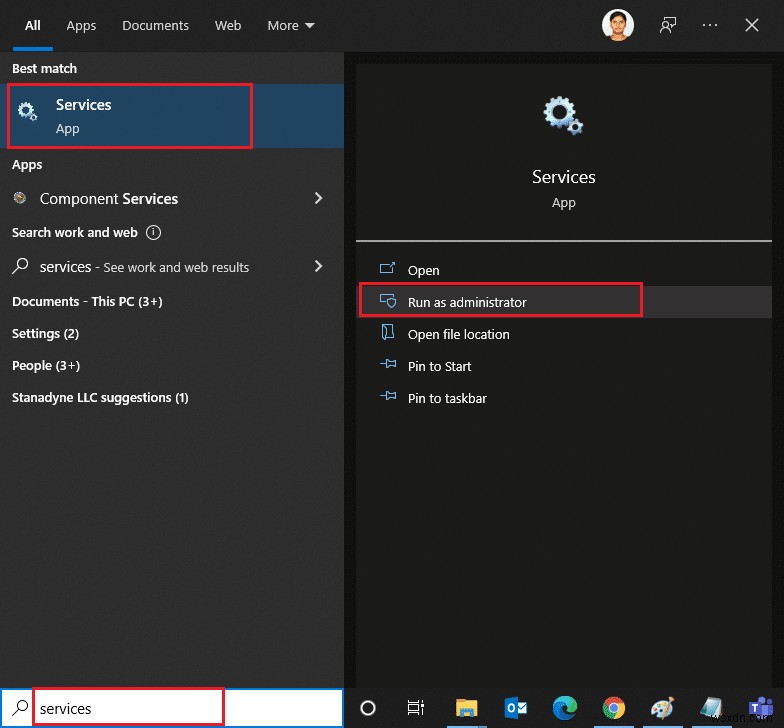Click the Cortana circle icon

click(x=368, y=708)
